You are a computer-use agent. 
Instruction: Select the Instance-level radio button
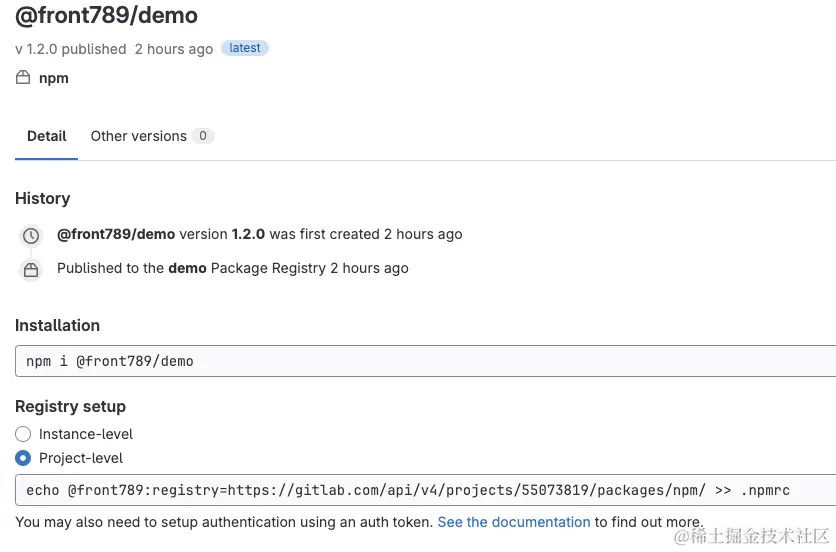click(23, 434)
